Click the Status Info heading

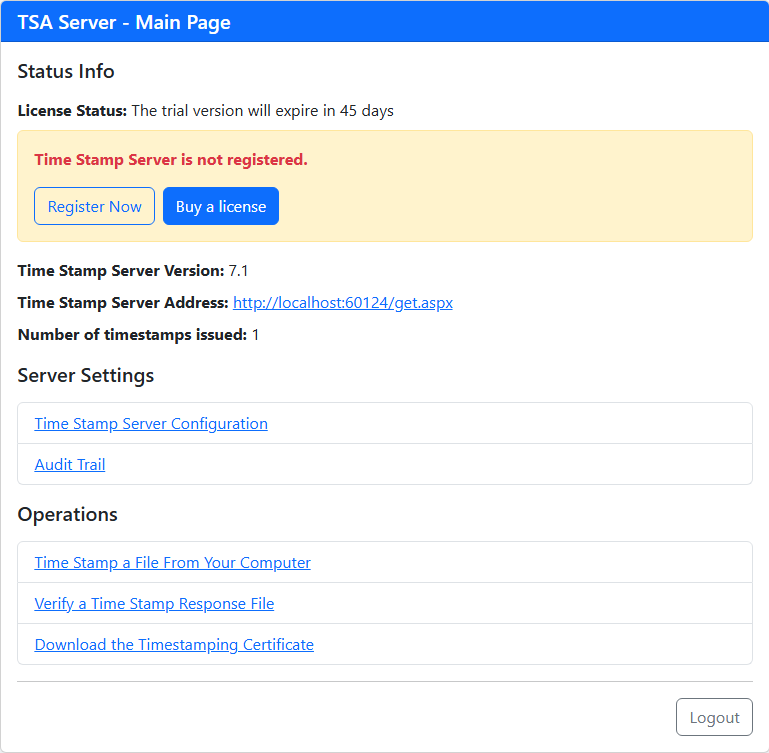click(x=66, y=71)
